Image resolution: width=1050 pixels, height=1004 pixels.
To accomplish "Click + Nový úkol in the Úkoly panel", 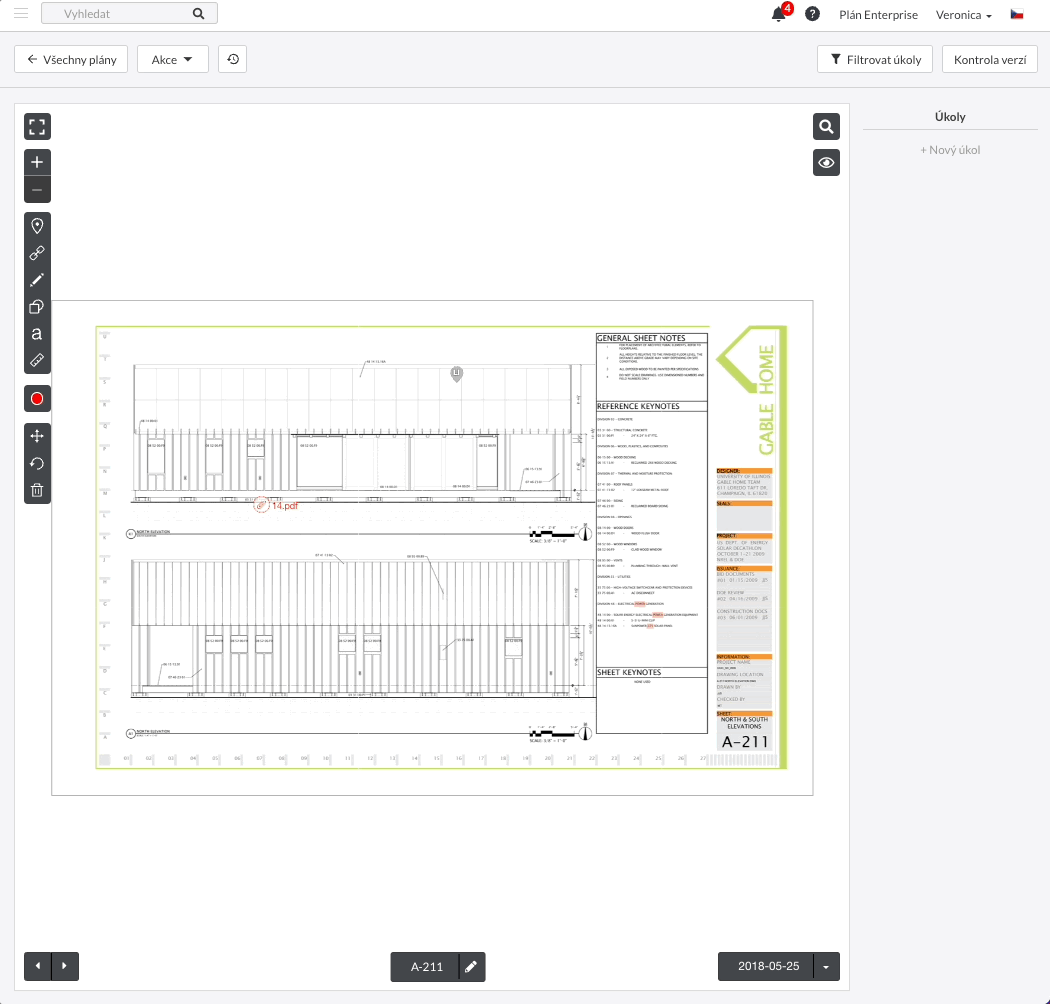I will pyautogui.click(x=949, y=149).
